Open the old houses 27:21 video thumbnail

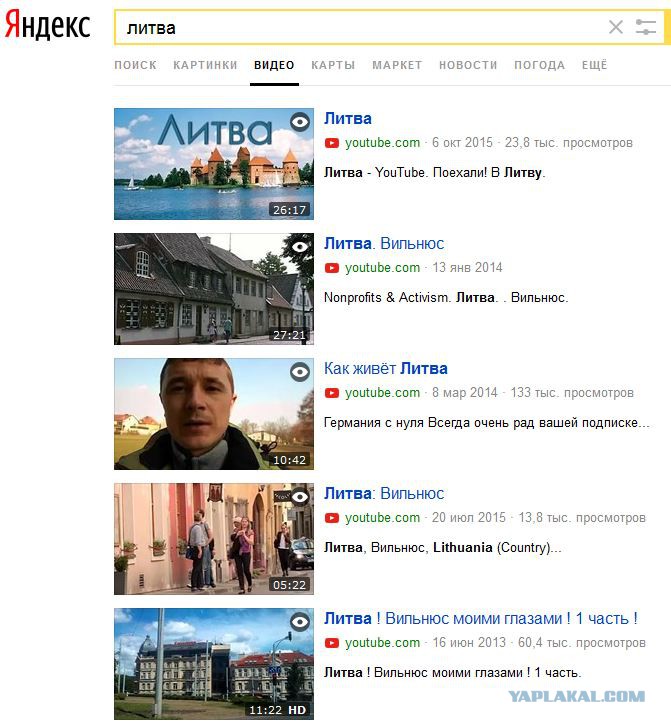coord(214,289)
